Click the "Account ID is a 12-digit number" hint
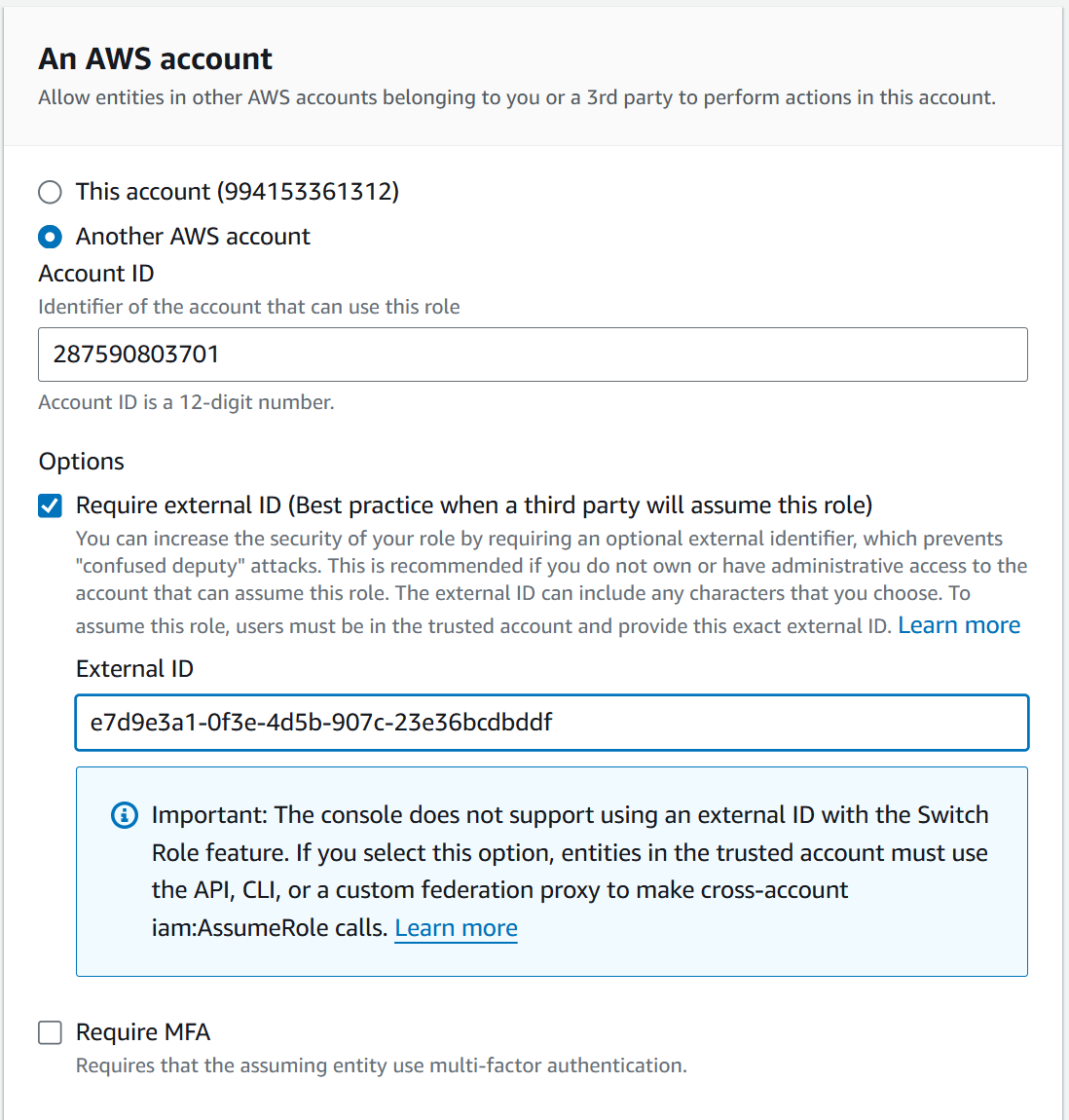Image resolution: width=1069 pixels, height=1120 pixels. [186, 402]
